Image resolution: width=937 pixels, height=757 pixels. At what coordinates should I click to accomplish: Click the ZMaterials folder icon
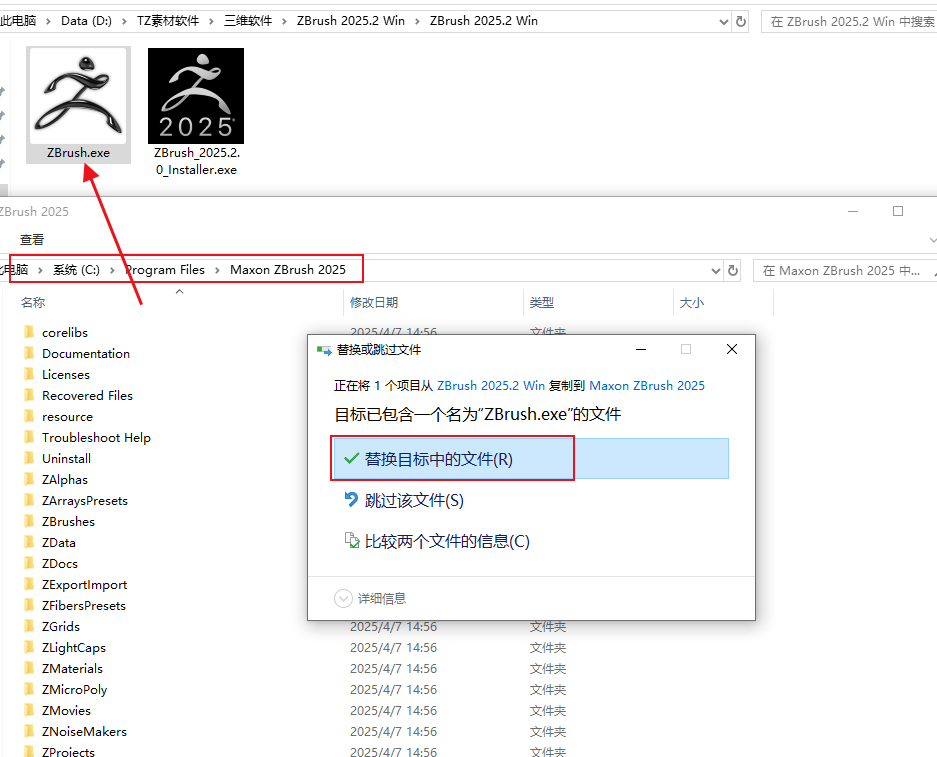point(29,668)
